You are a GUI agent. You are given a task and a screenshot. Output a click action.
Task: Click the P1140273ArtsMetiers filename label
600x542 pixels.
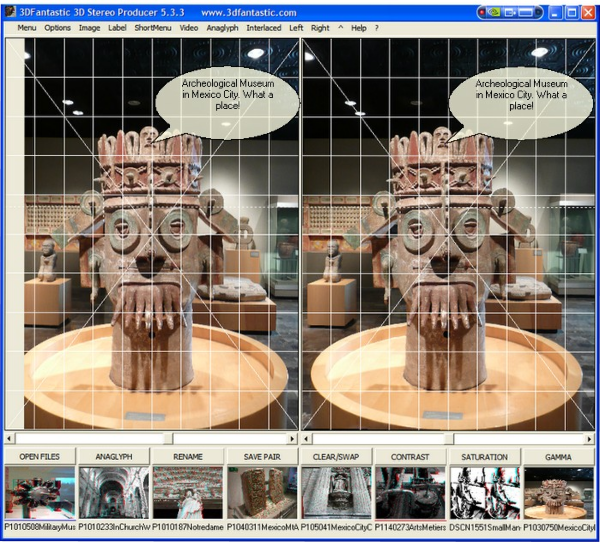pos(410,527)
